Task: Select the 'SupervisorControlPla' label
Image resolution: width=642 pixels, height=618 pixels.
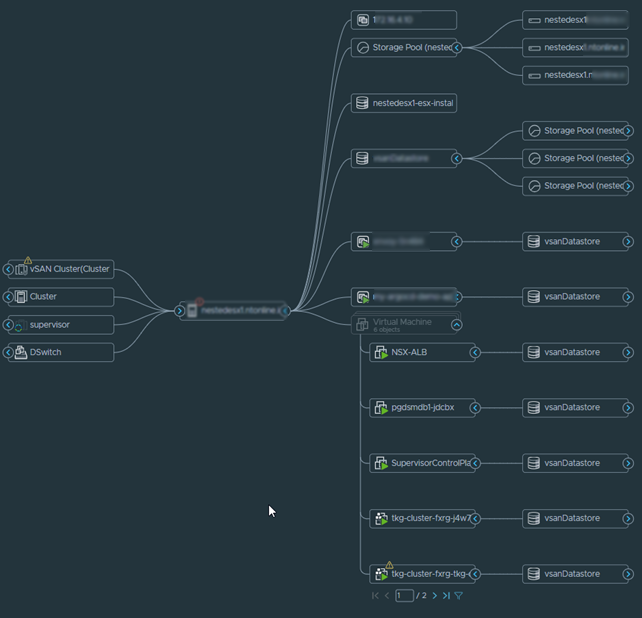Action: tap(431, 463)
